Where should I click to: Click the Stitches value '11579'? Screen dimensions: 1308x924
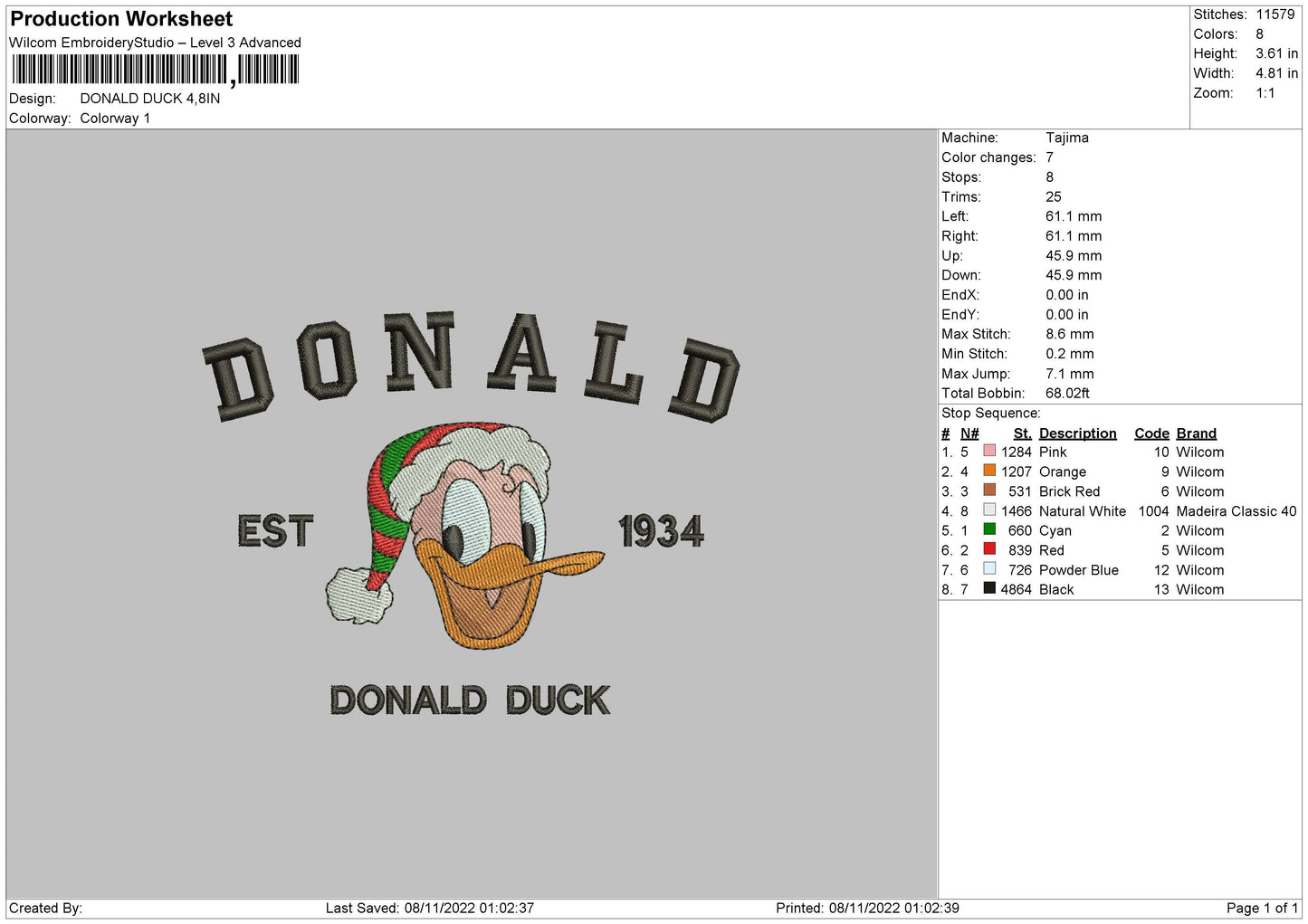click(1275, 14)
